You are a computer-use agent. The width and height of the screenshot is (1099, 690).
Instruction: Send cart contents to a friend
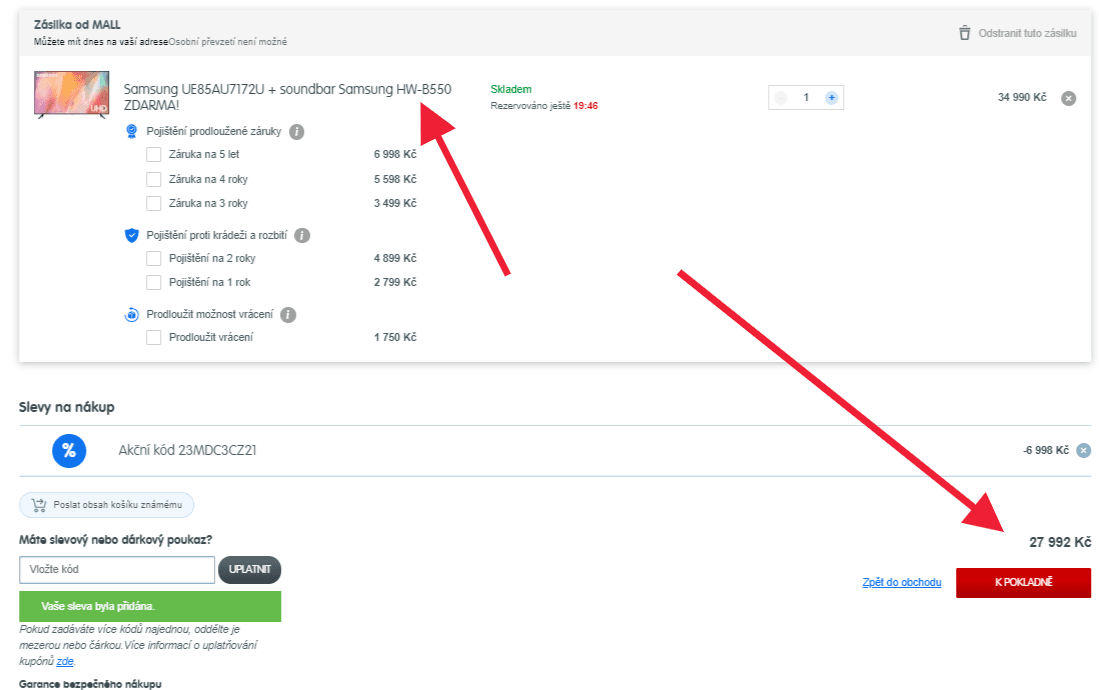point(107,505)
